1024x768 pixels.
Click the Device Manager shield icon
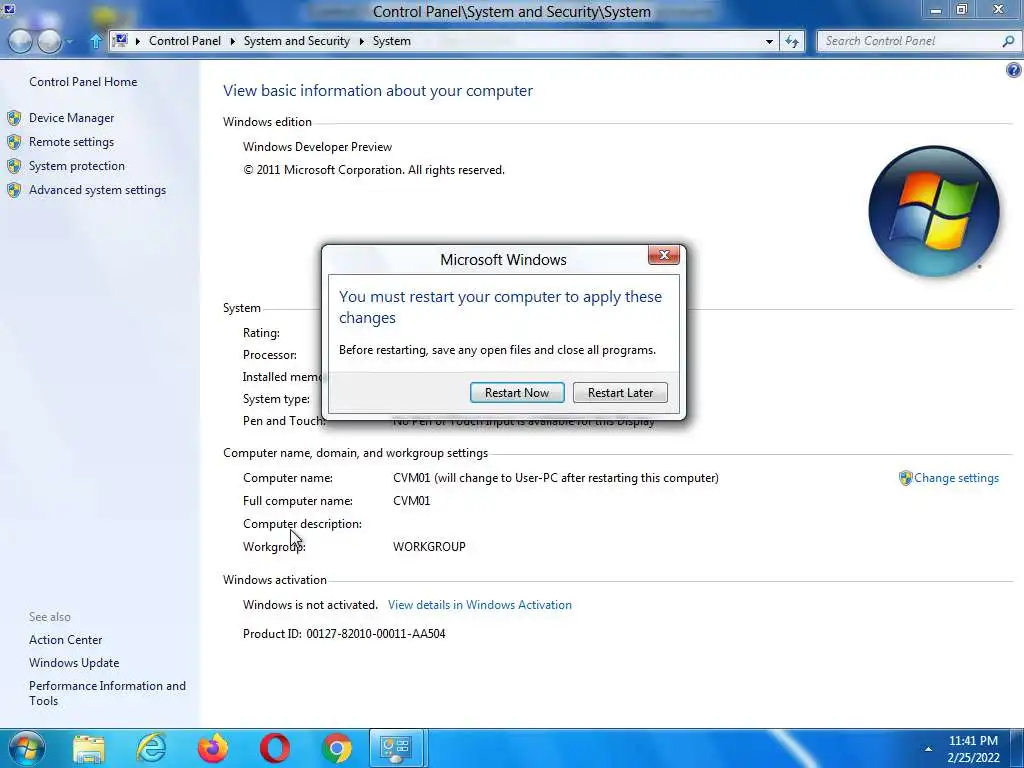[x=14, y=118]
